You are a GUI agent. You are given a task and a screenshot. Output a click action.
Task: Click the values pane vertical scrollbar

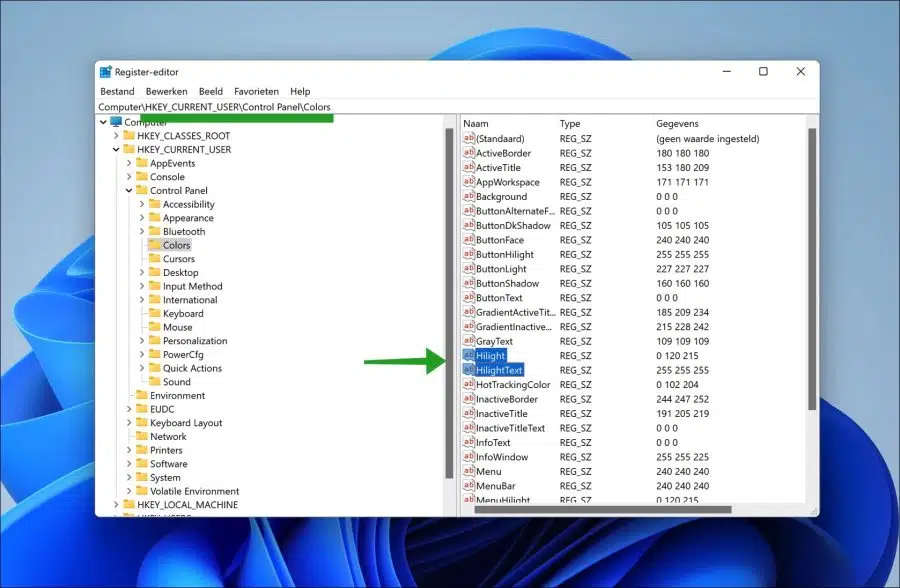(812, 269)
